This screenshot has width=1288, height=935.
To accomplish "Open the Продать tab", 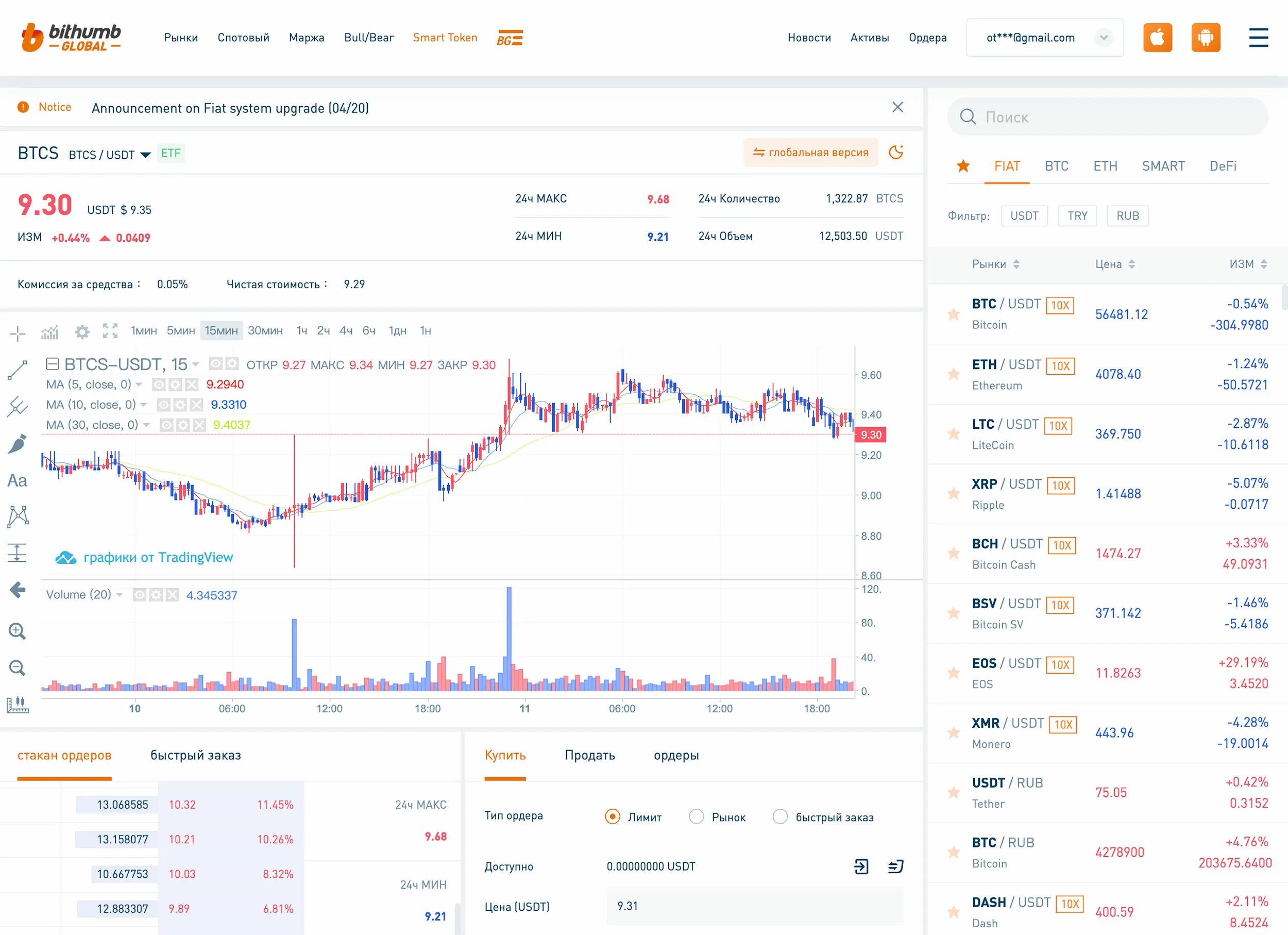I will pyautogui.click(x=589, y=756).
